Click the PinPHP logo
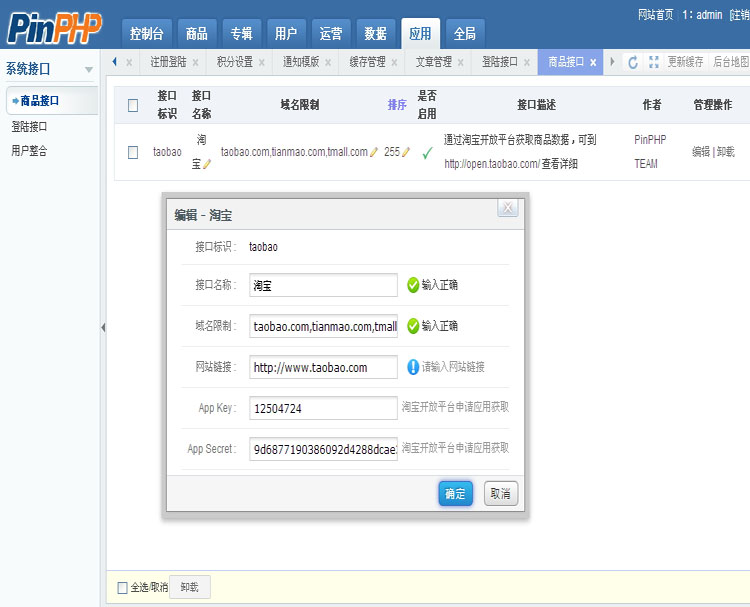The width and height of the screenshot is (750, 607). tap(54, 28)
